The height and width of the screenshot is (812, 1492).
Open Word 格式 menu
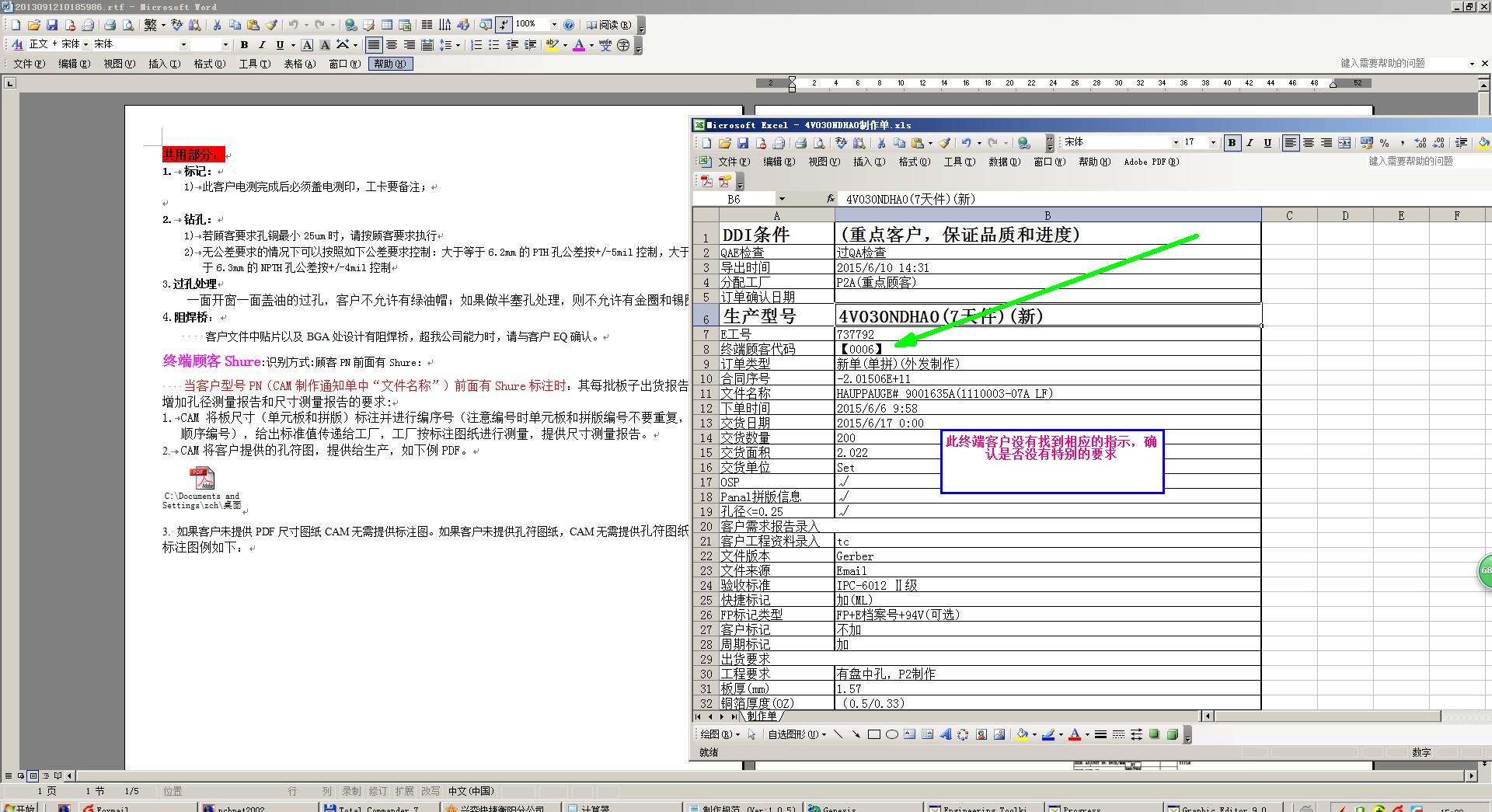[210, 64]
